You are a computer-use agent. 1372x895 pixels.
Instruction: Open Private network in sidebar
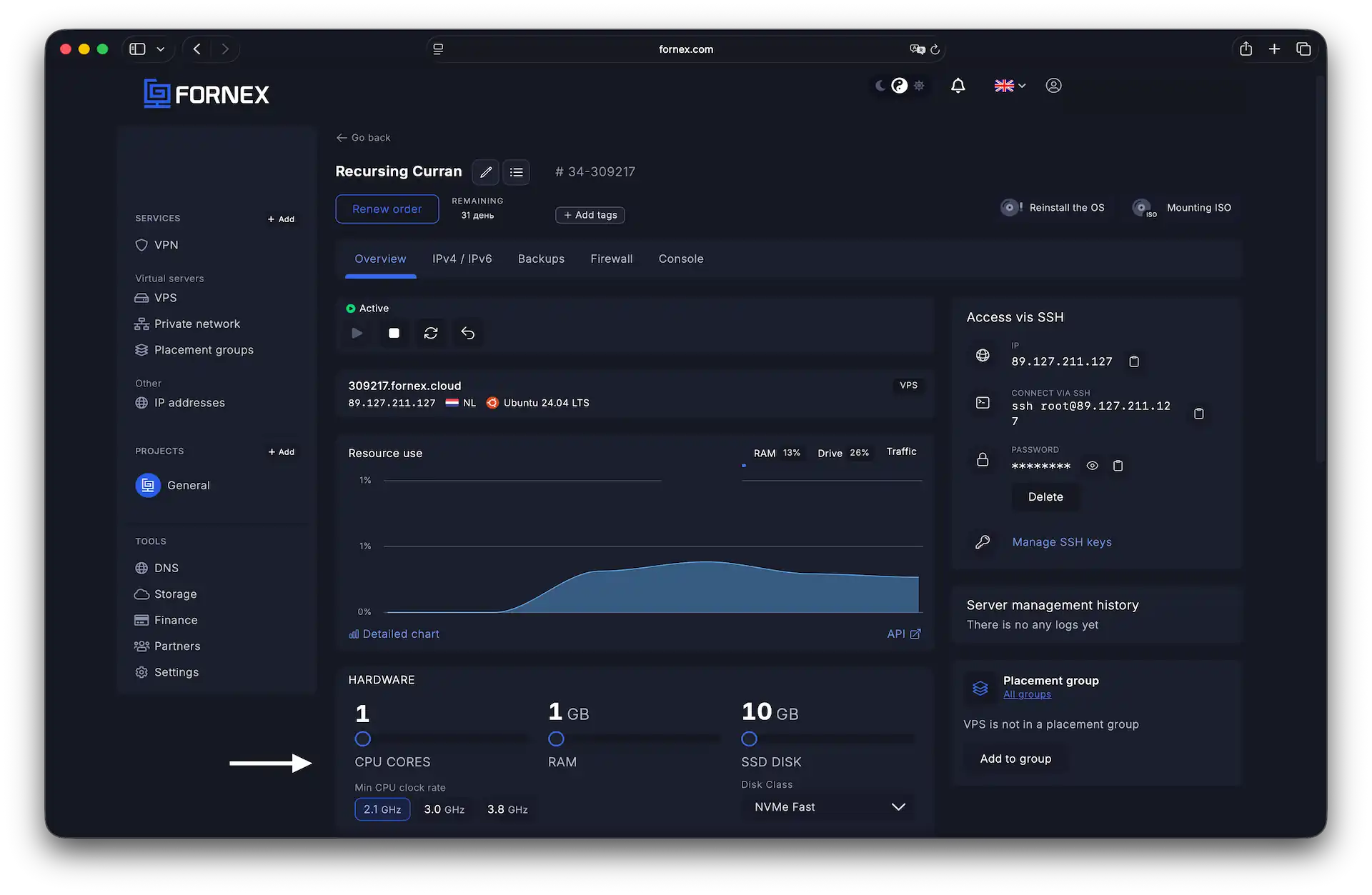(187, 324)
